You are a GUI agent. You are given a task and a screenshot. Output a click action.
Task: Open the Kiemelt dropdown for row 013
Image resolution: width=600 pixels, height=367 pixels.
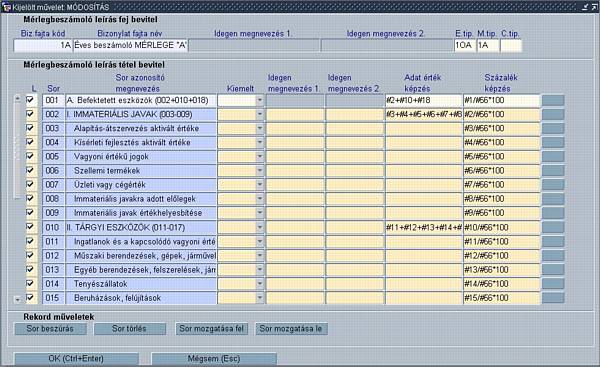tap(260, 270)
